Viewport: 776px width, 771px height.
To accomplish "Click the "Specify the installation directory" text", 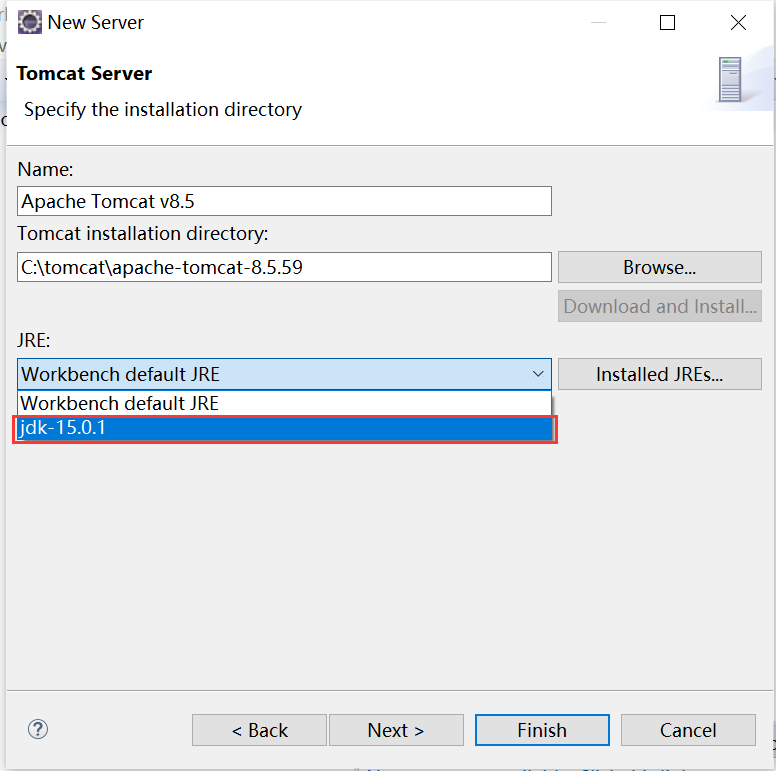I will [x=163, y=109].
